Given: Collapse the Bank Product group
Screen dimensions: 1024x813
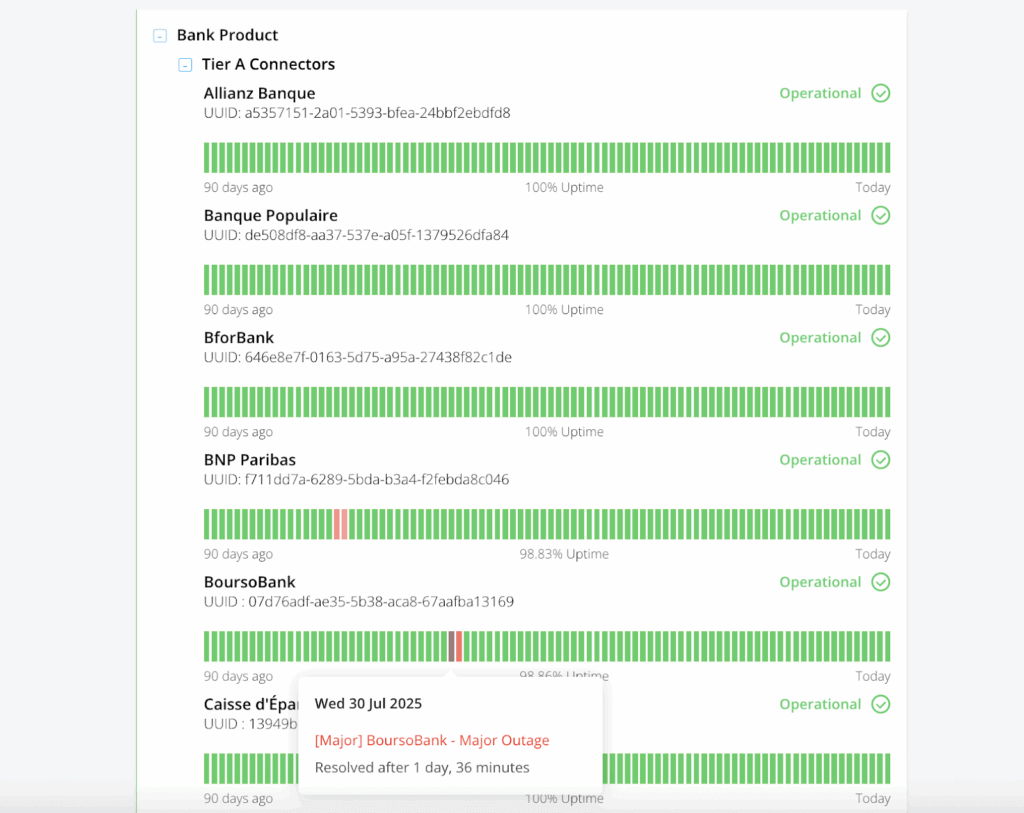Looking at the screenshot, I should click(x=160, y=36).
